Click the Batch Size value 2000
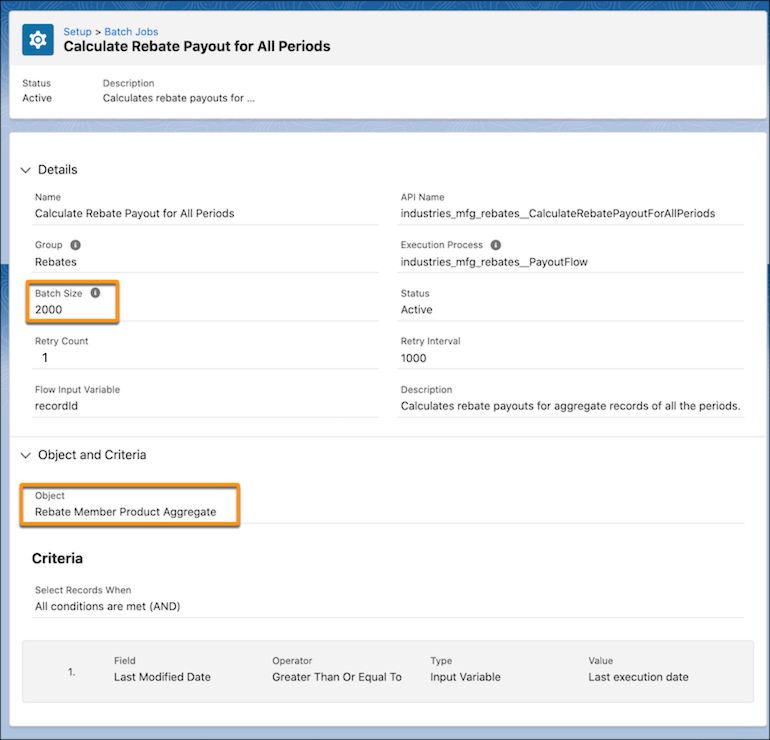 (49, 309)
